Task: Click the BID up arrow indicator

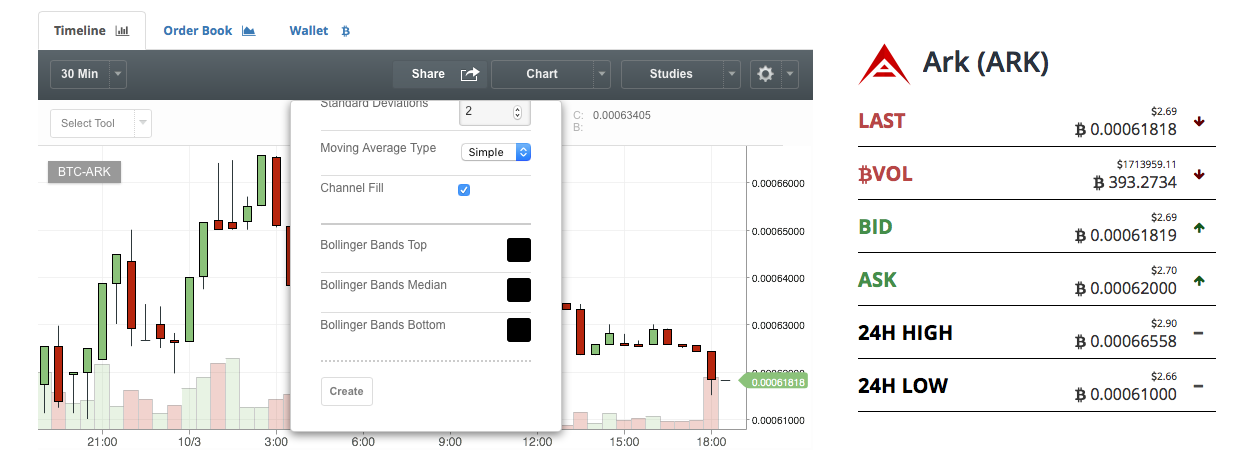Action: [1199, 228]
